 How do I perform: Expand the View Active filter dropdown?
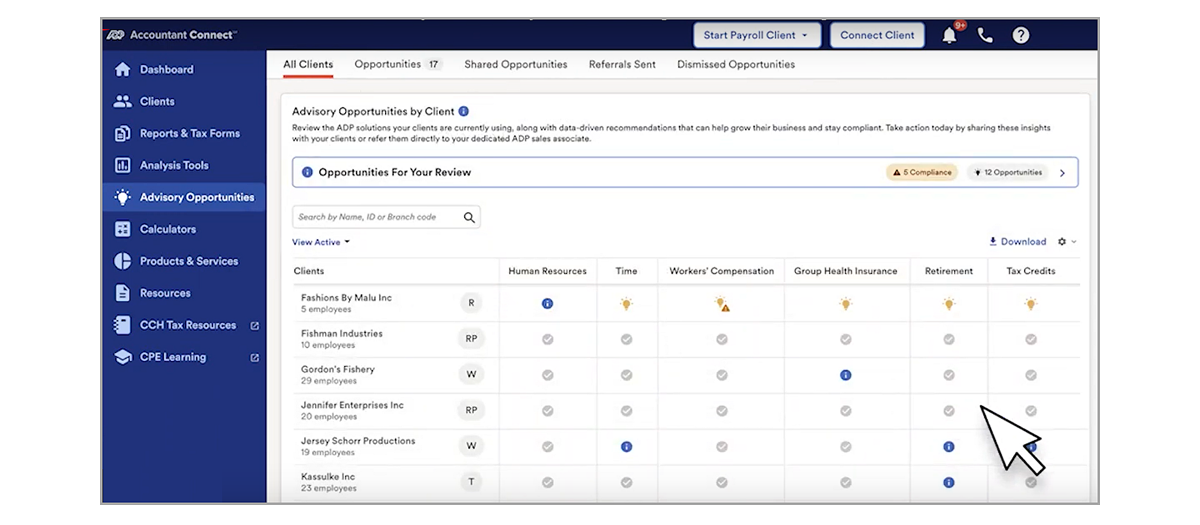(321, 242)
